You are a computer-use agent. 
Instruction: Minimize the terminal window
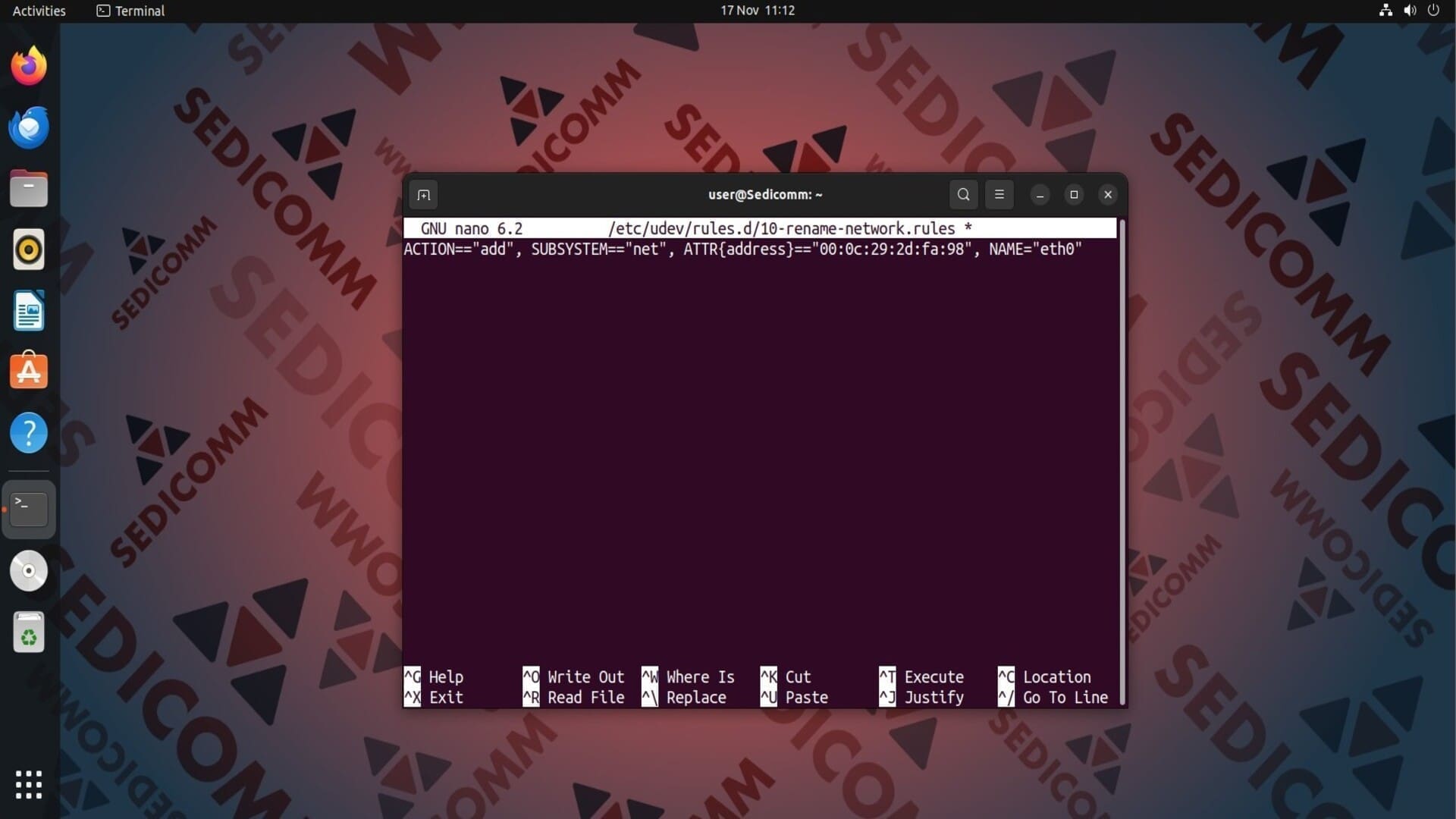pyautogui.click(x=1040, y=195)
